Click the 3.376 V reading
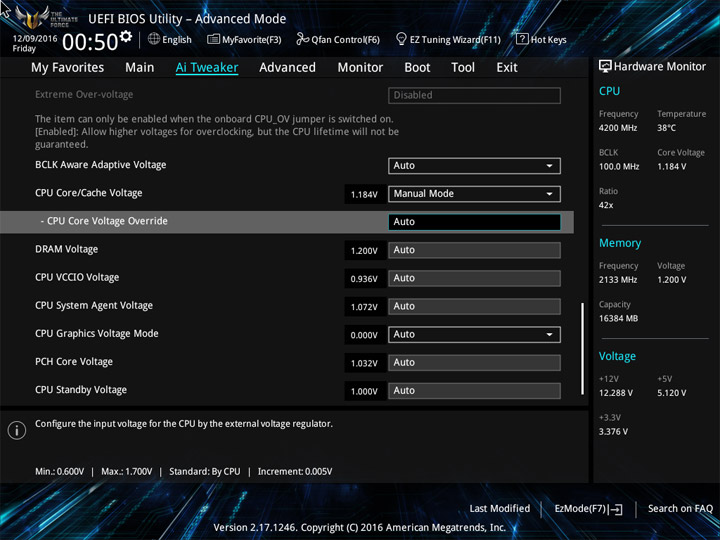The image size is (720, 540). (613, 432)
